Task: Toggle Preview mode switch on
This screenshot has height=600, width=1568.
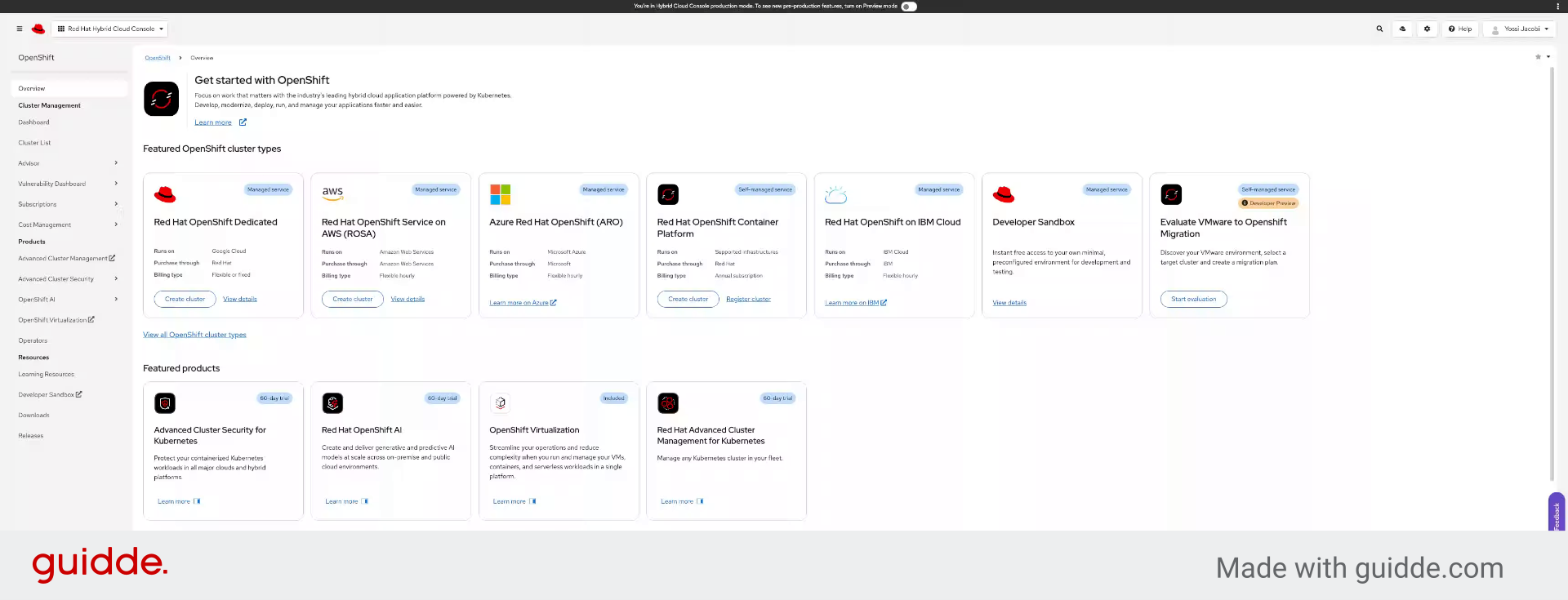Action: click(x=909, y=7)
